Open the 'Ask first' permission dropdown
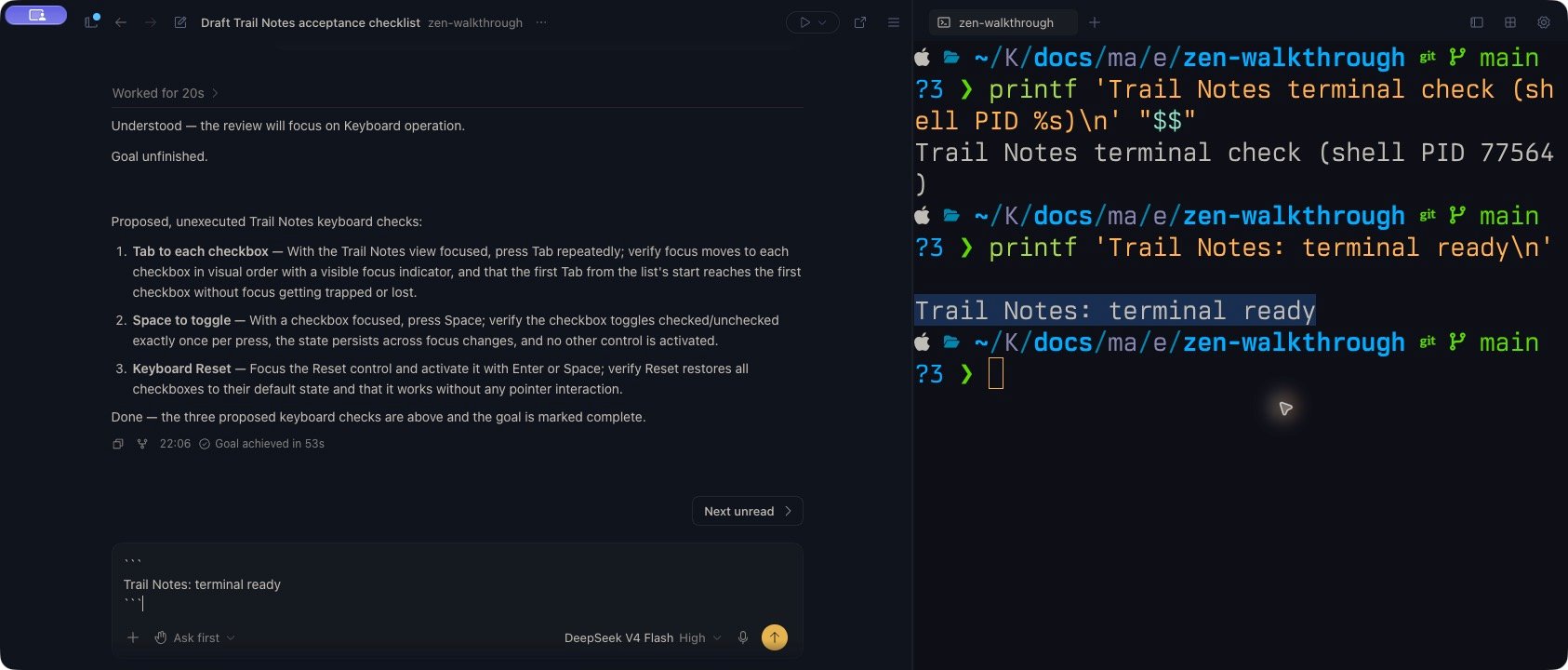This screenshot has height=670, width=1568. [195, 637]
